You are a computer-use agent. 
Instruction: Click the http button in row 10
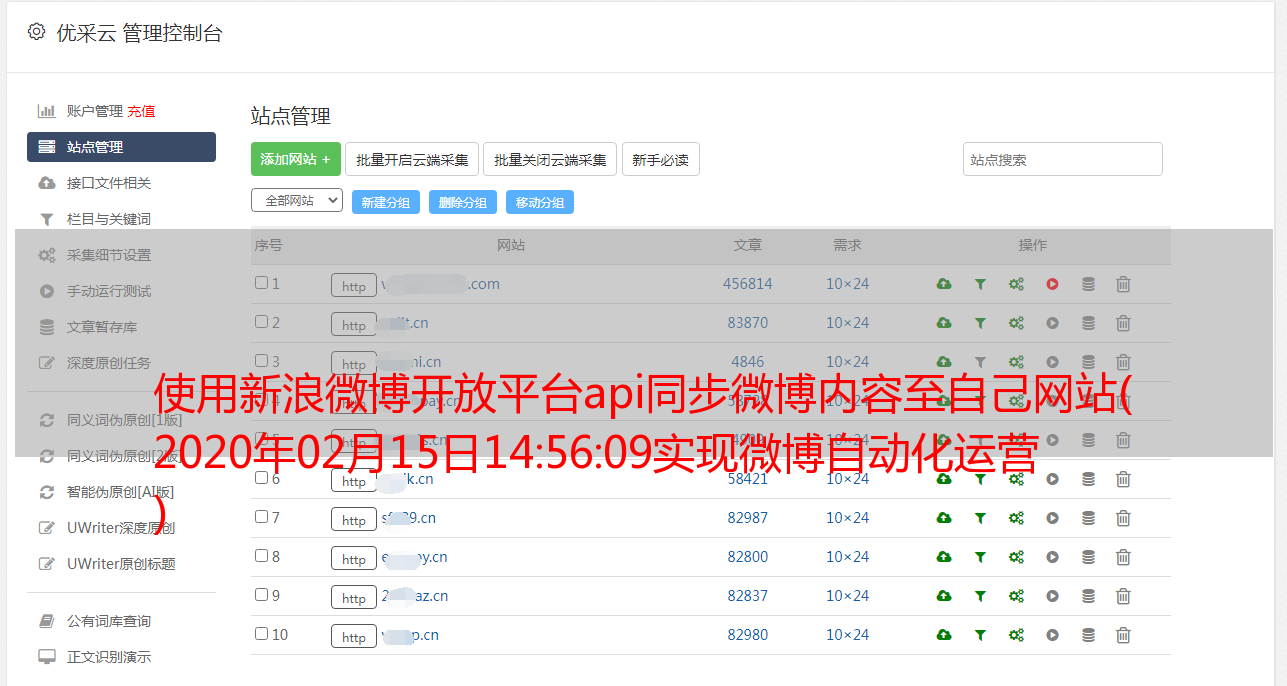tap(354, 637)
